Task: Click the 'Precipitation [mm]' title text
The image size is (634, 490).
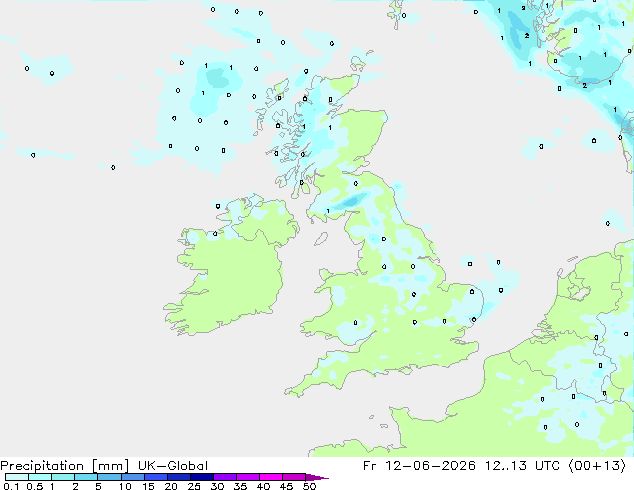Action: (x=65, y=466)
